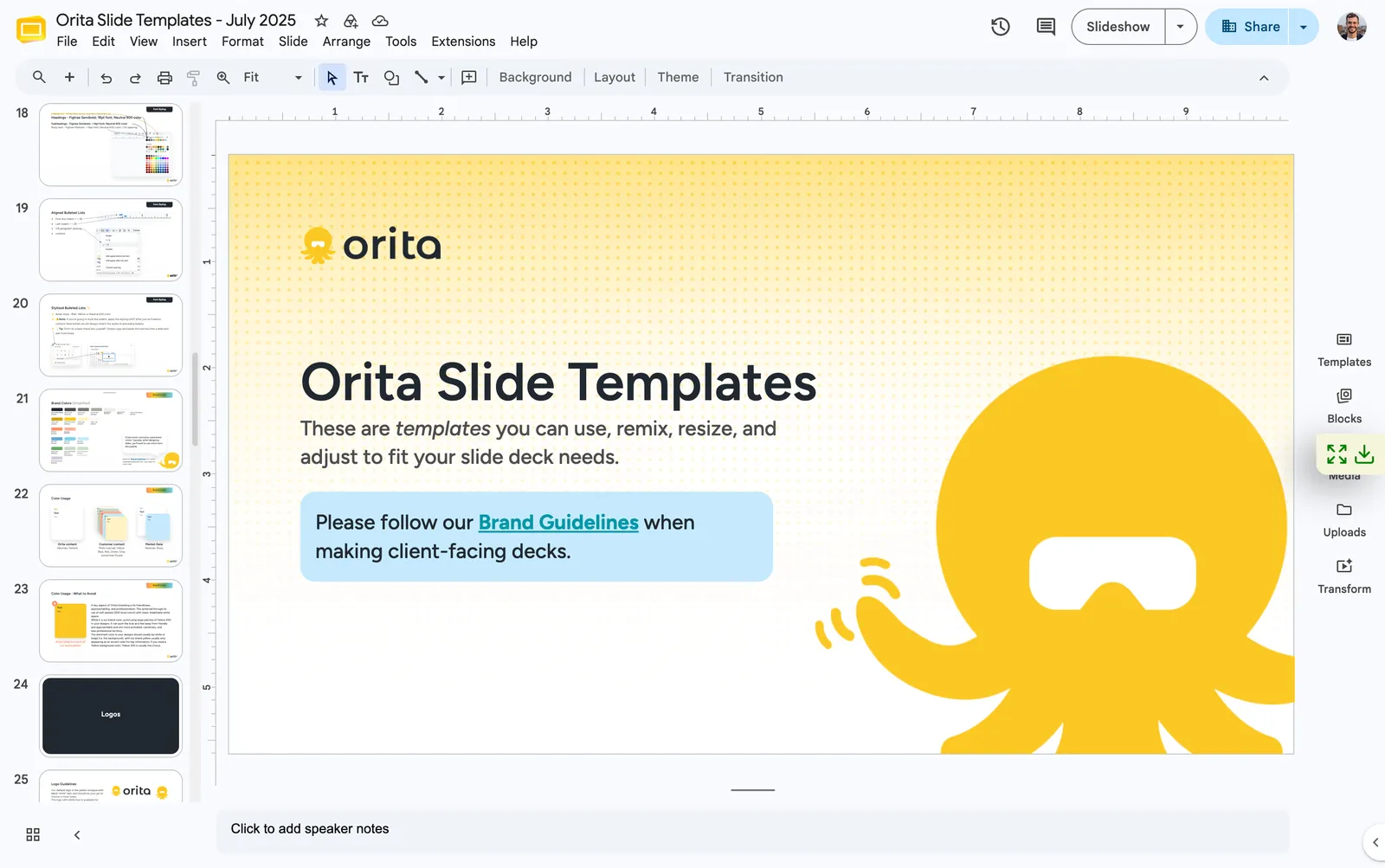
Task: Click the zoom magnifier tool
Action: [223, 77]
